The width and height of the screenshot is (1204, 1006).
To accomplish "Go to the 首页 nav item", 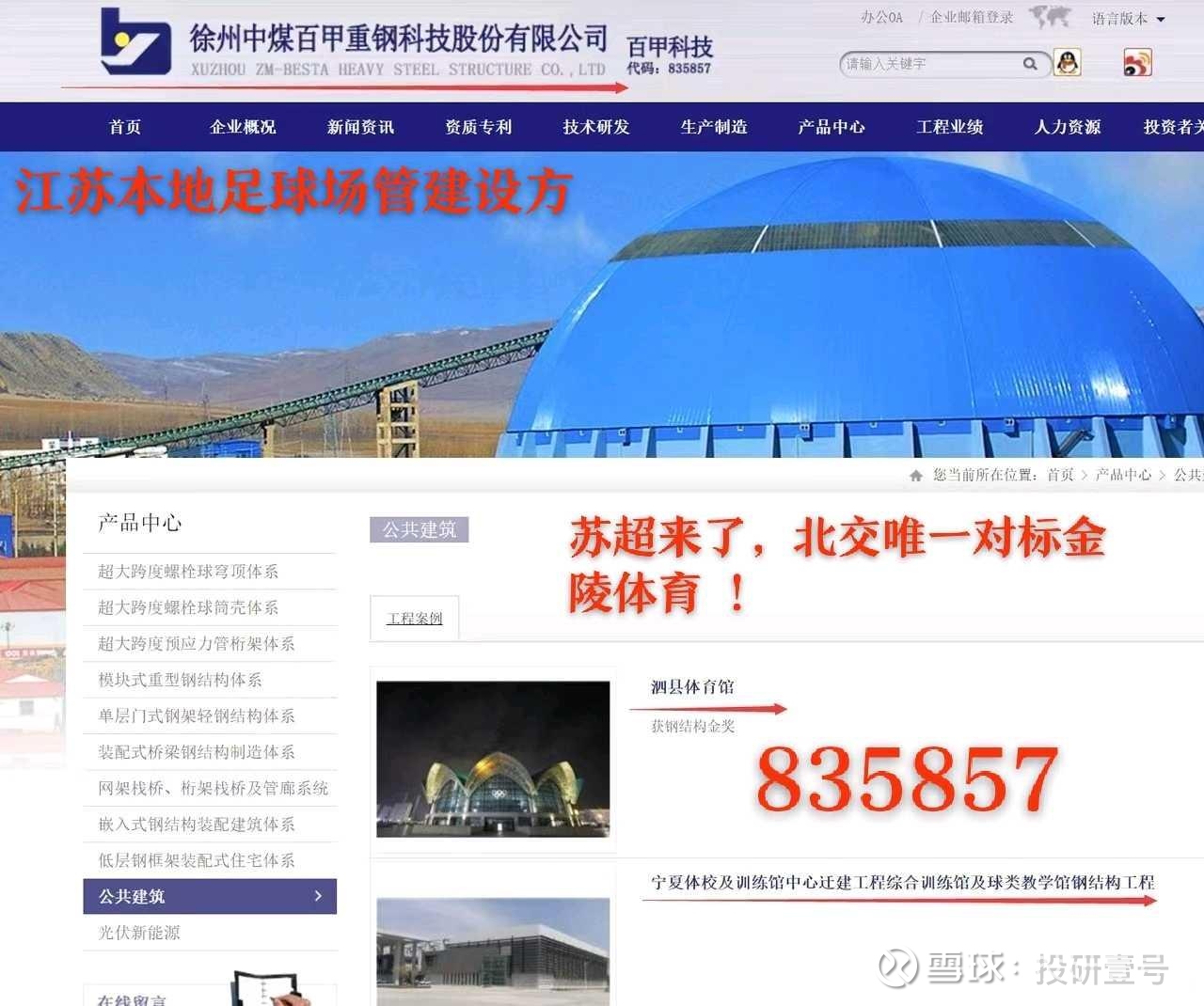I will [x=125, y=127].
